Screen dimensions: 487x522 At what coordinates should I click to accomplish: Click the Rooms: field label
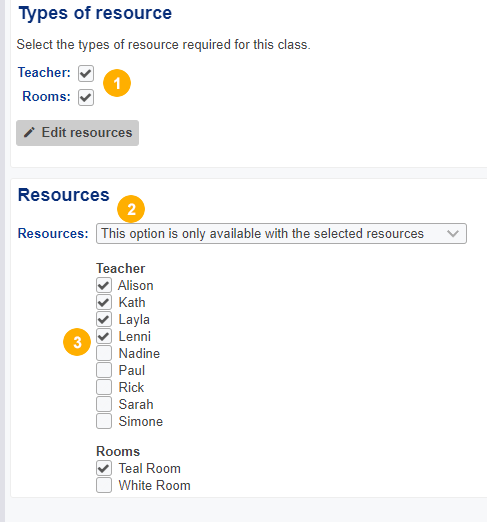[x=46, y=96]
